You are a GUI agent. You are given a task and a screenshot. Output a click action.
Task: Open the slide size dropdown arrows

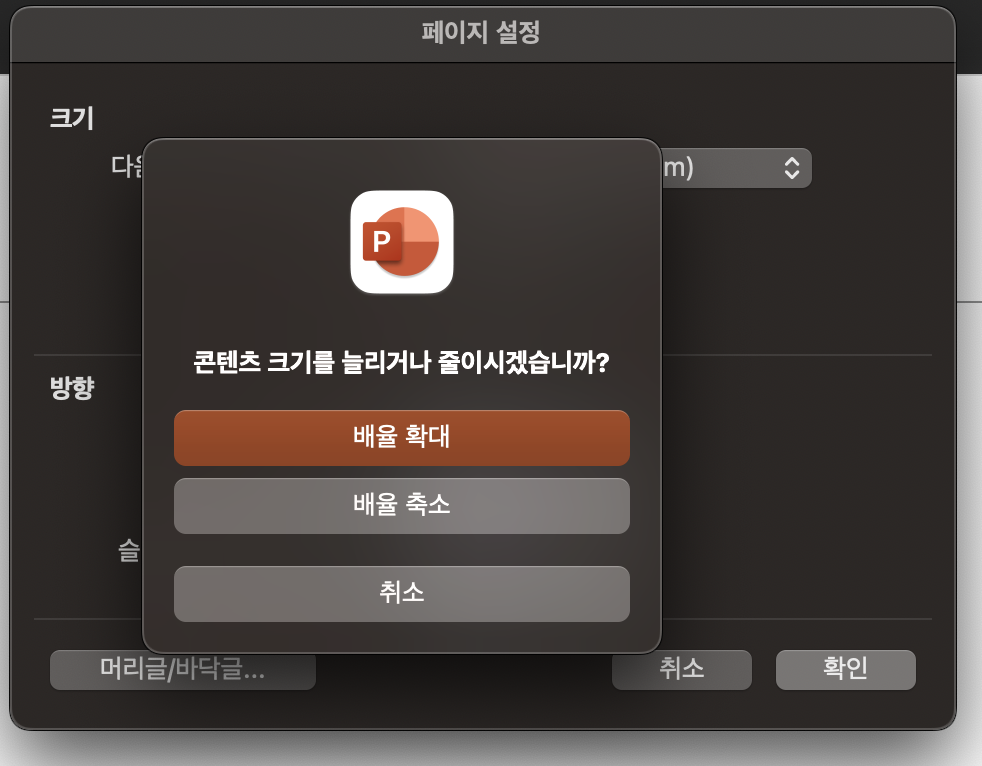[792, 168]
